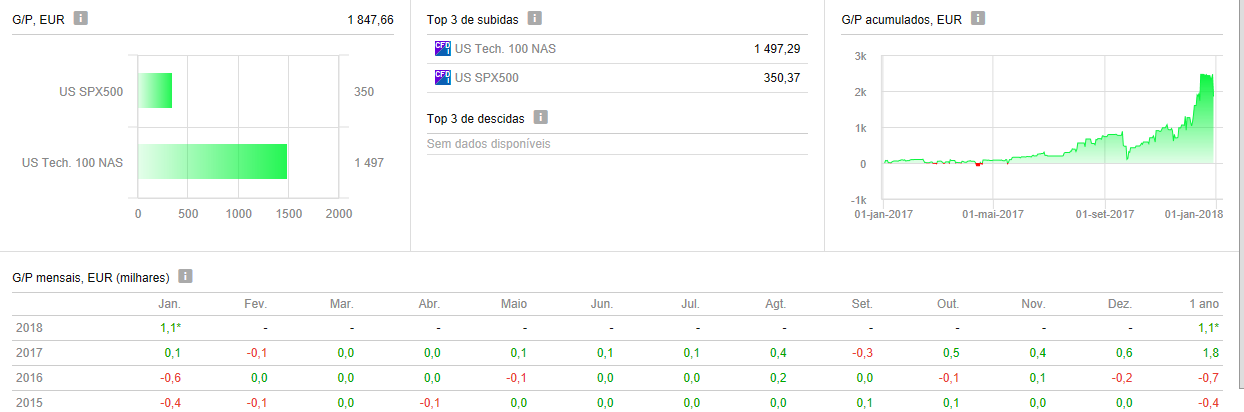Click info icon beside Top 3 de descidas
The image size is (1244, 412).
click(540, 118)
